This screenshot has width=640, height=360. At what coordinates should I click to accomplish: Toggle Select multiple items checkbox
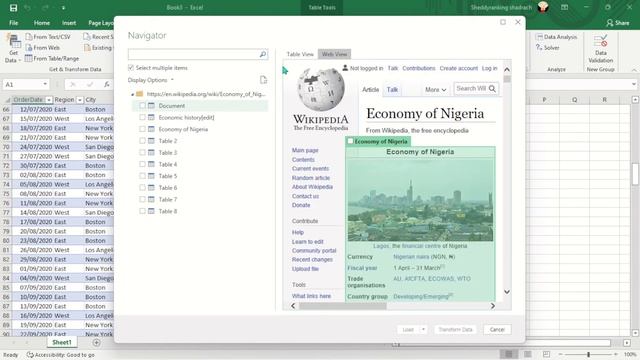(x=131, y=68)
